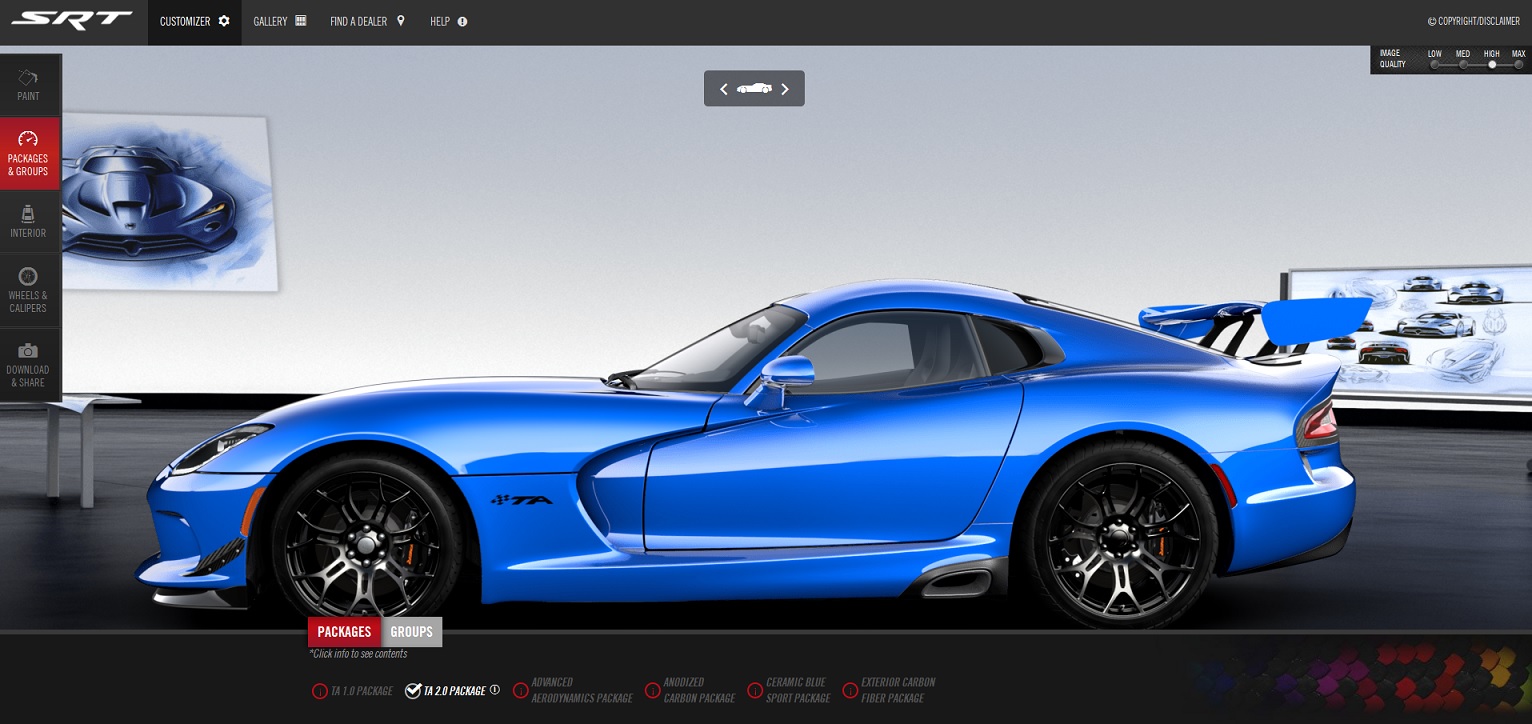Select the Ceramic Blue Sport Package label
1532x724 pixels.
[798, 690]
